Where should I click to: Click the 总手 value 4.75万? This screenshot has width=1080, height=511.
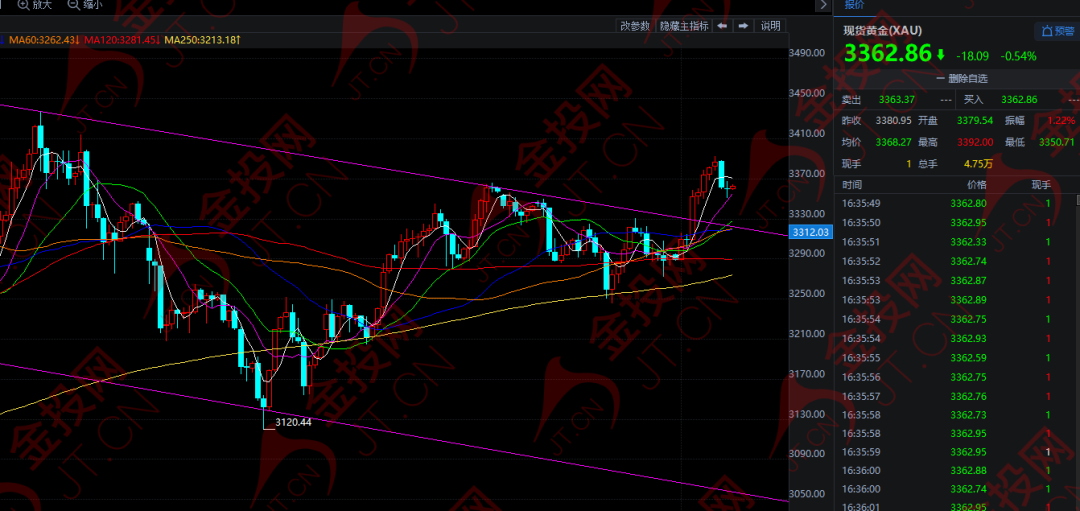pos(978,163)
